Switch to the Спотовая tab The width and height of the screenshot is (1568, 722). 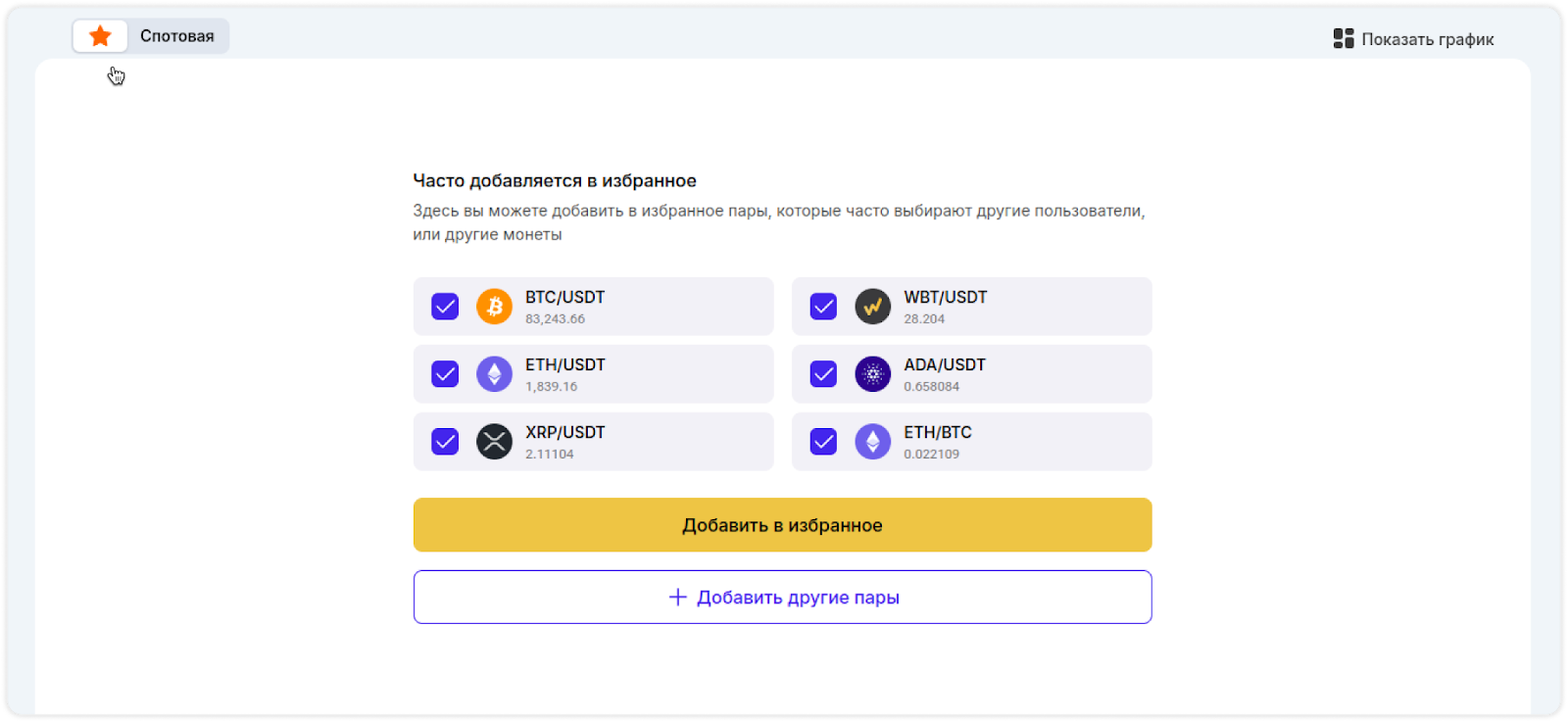coord(177,36)
